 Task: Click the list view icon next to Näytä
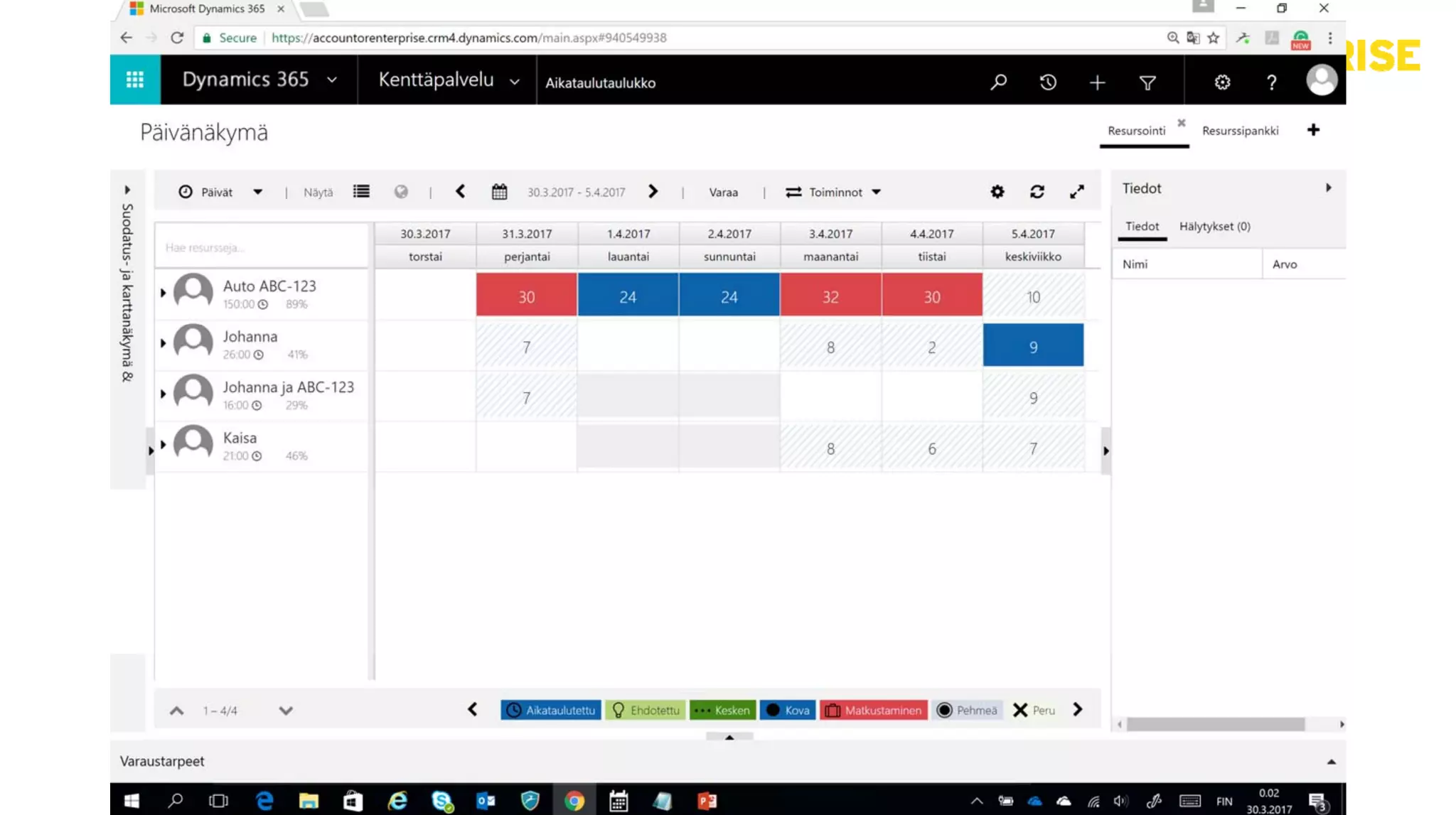click(x=361, y=192)
